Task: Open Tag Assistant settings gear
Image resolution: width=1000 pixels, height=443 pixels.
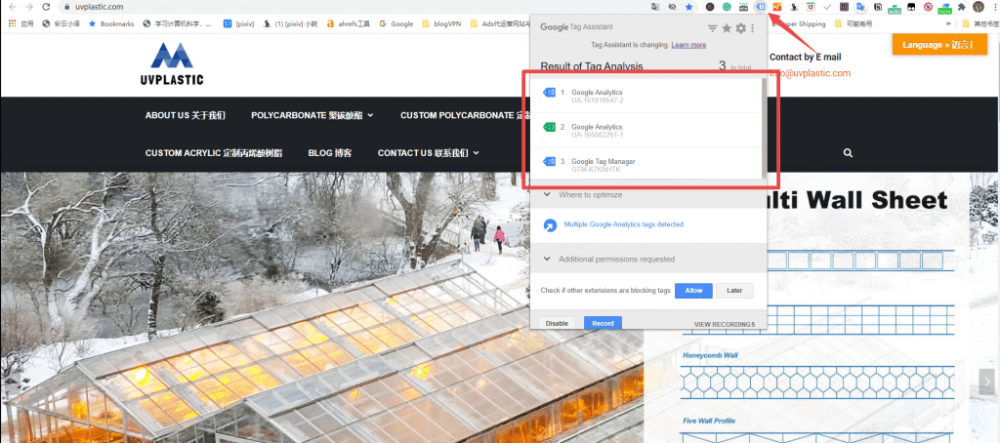Action: (740, 28)
